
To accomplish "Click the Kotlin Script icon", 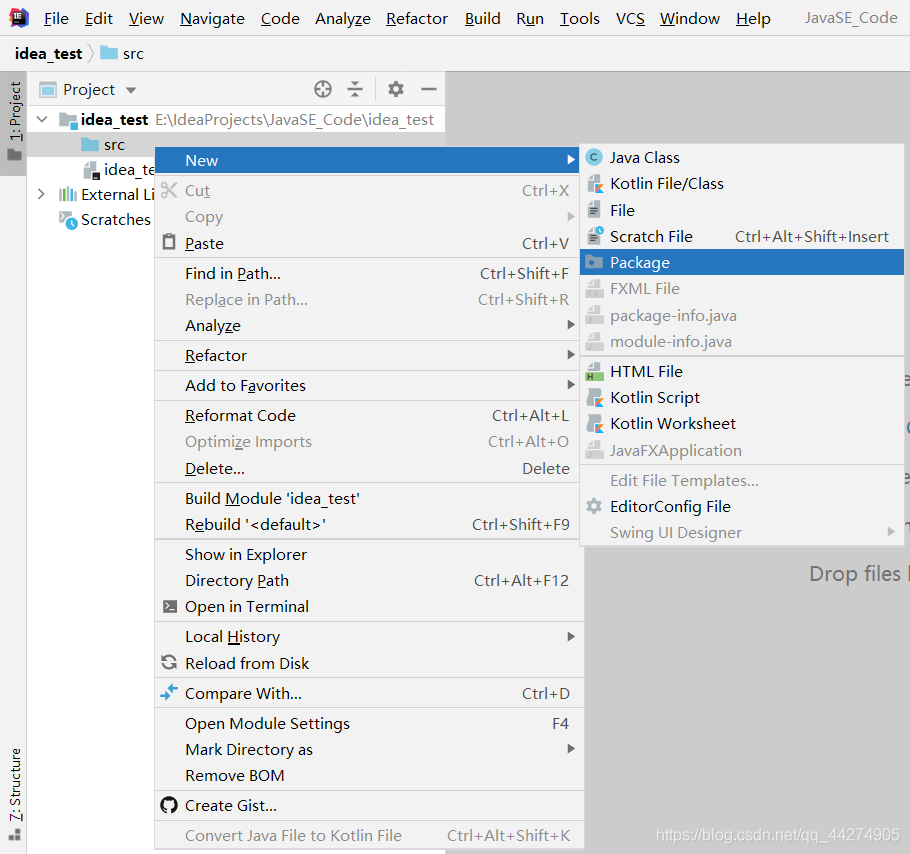I will [595, 397].
